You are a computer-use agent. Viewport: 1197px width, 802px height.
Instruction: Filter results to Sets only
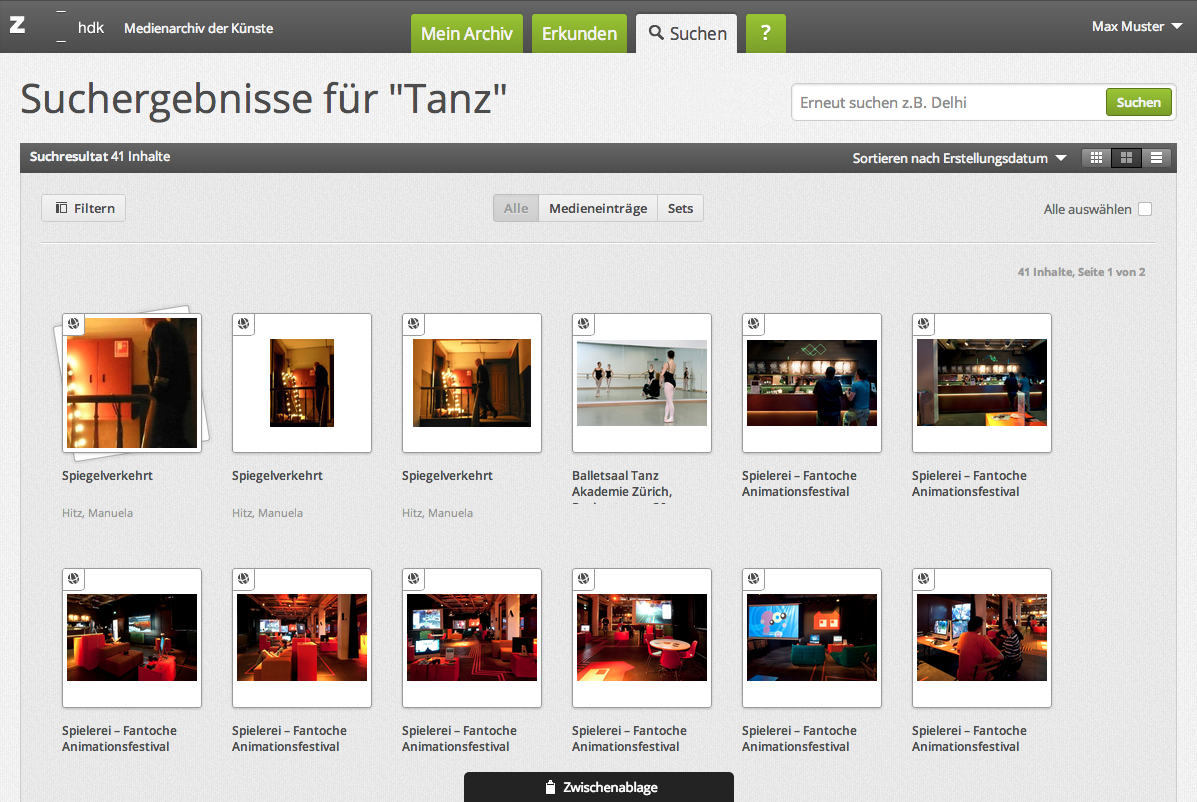[680, 208]
